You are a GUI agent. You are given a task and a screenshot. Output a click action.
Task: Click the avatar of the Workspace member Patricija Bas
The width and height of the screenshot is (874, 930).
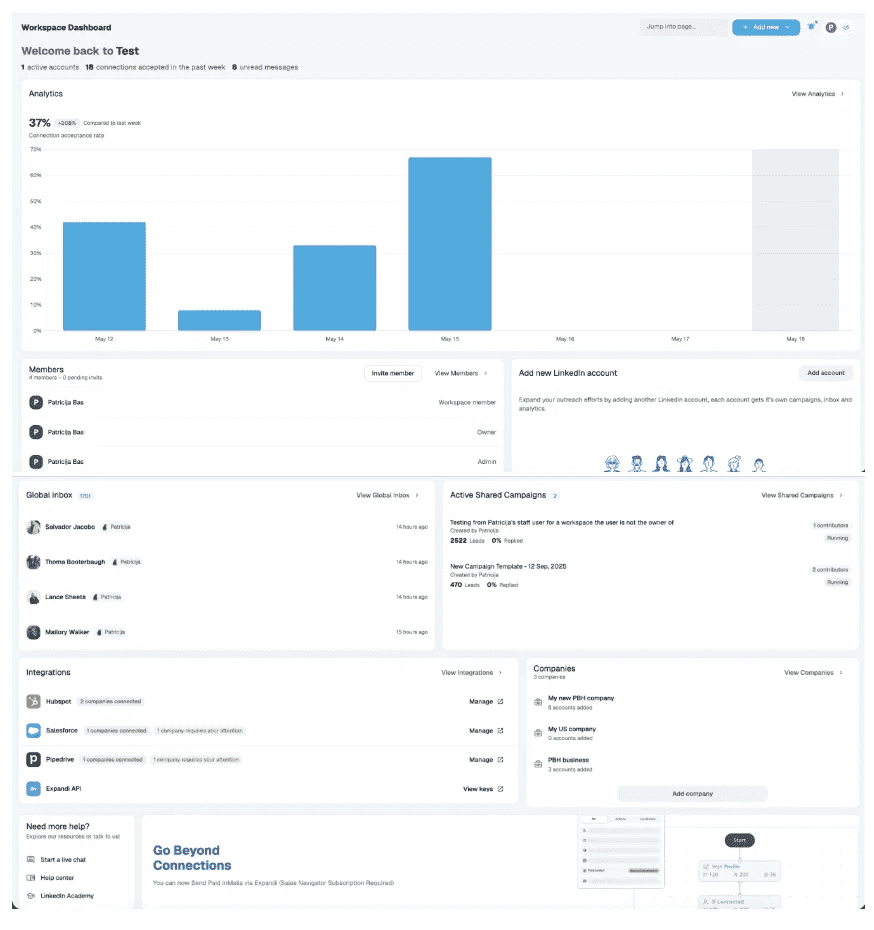point(36,402)
